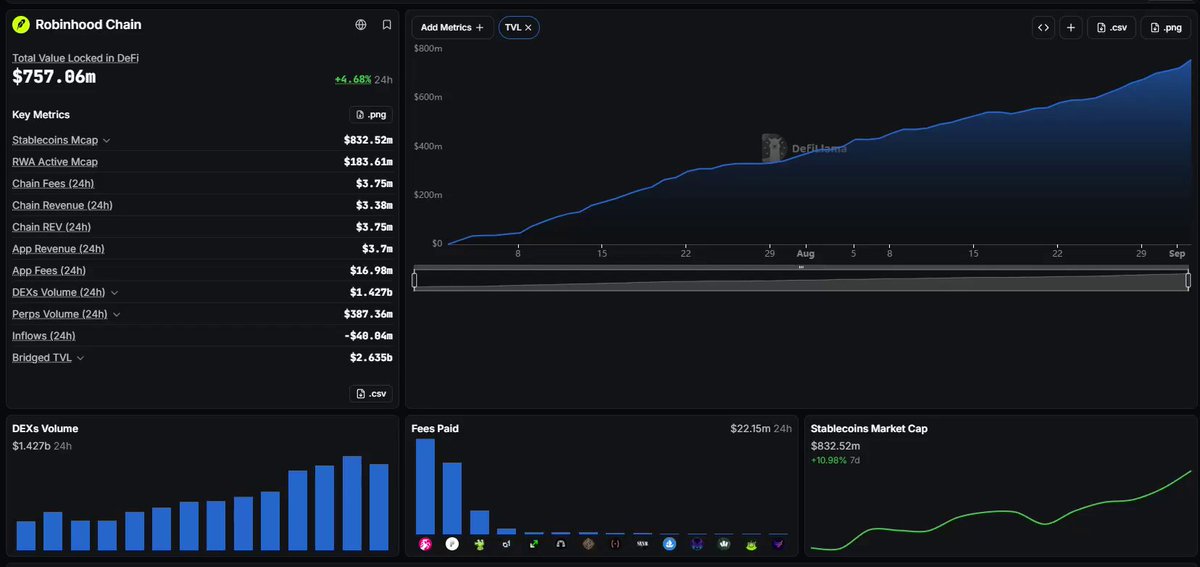Click the Fees Paid card title

pyautogui.click(x=435, y=429)
